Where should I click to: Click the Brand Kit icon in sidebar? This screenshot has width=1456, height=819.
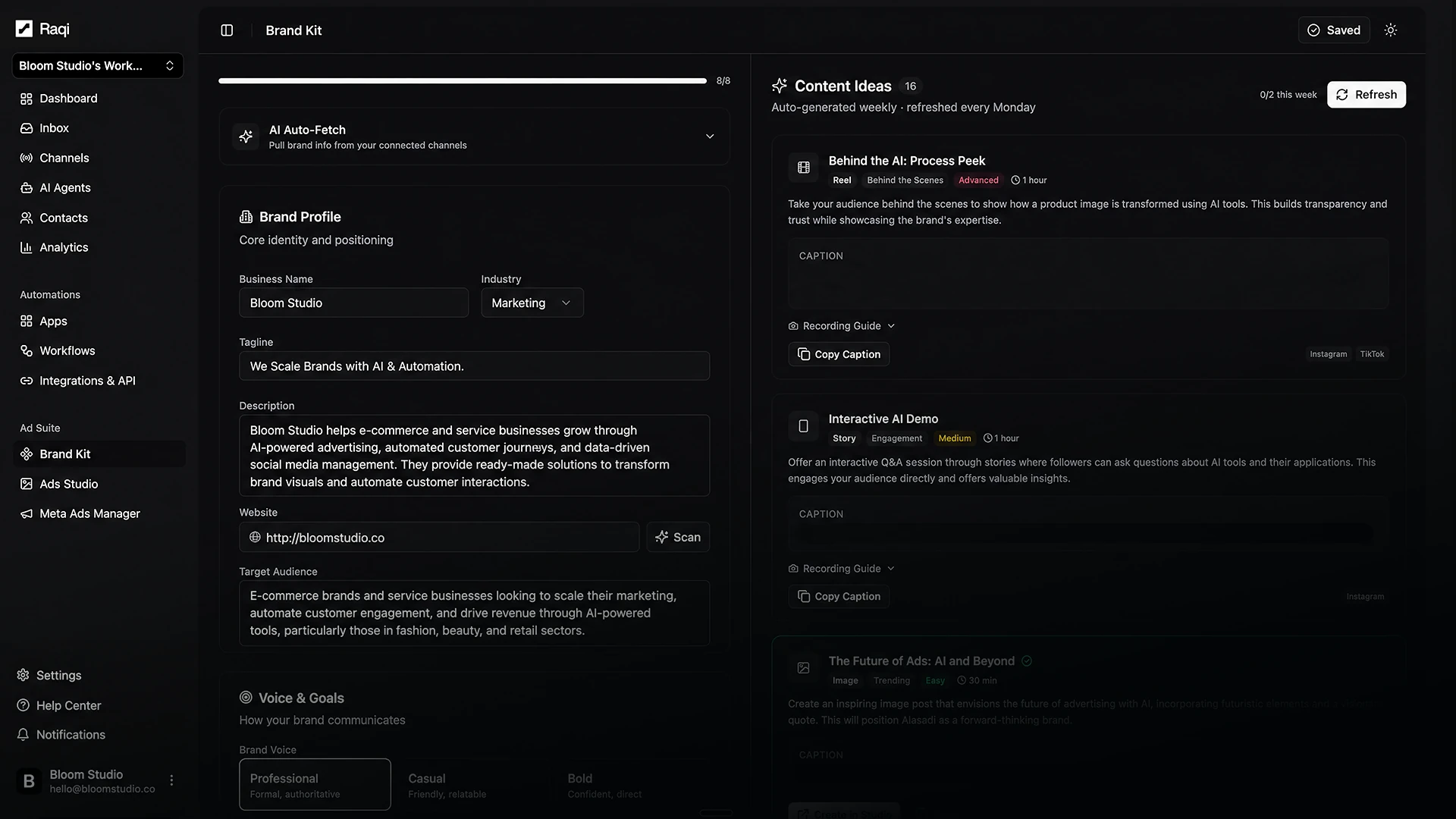point(27,454)
